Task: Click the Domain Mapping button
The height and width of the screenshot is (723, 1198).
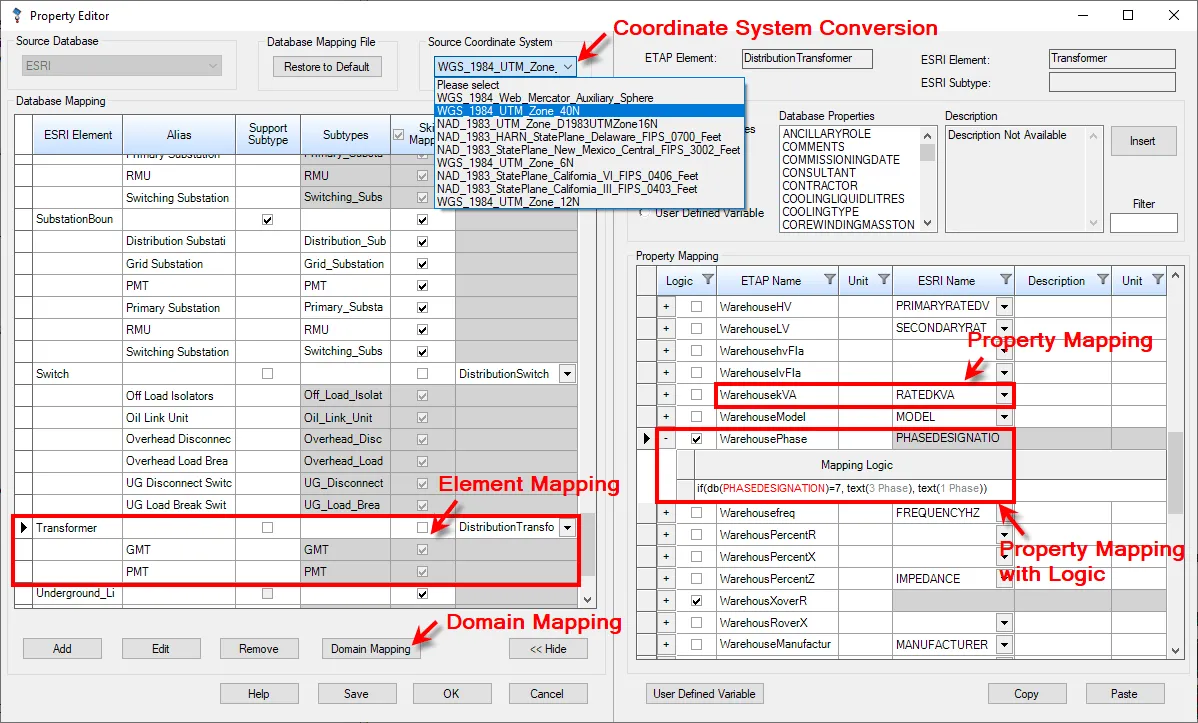Action: [x=371, y=649]
